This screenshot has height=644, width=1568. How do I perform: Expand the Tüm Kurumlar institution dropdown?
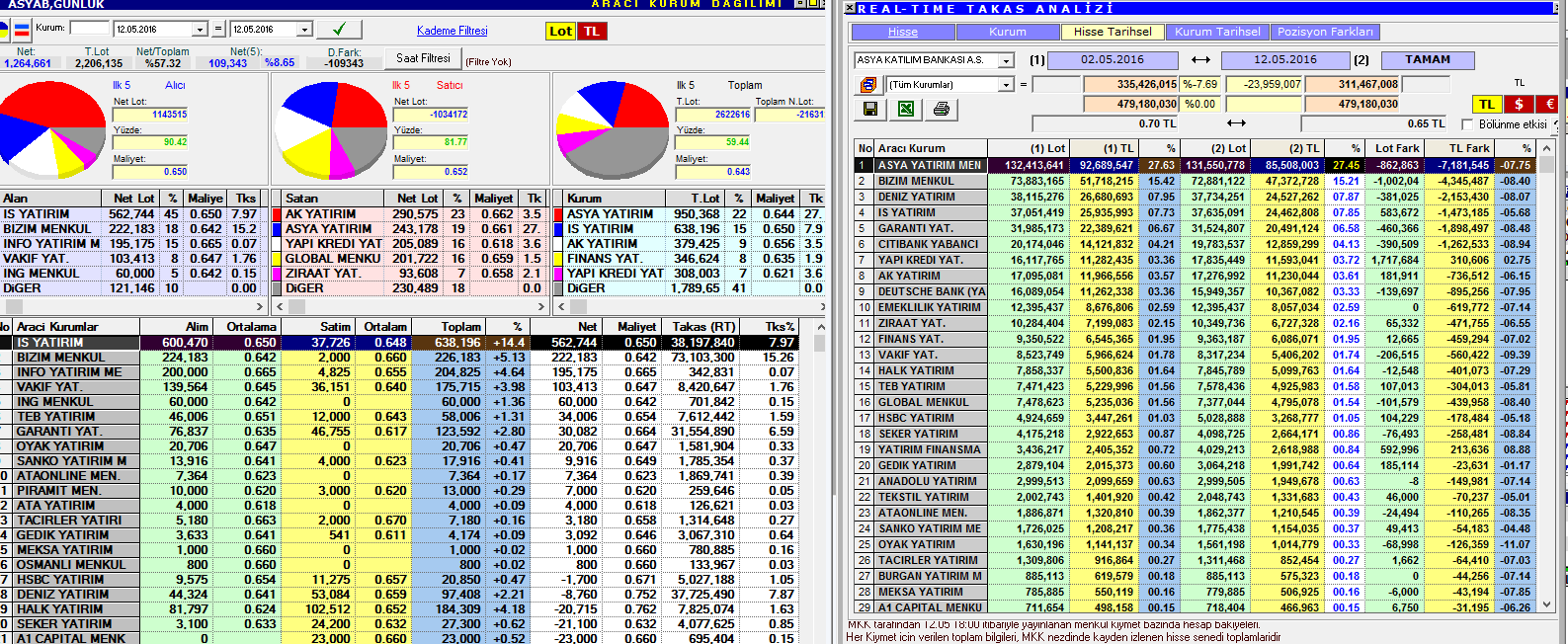pyautogui.click(x=1006, y=85)
